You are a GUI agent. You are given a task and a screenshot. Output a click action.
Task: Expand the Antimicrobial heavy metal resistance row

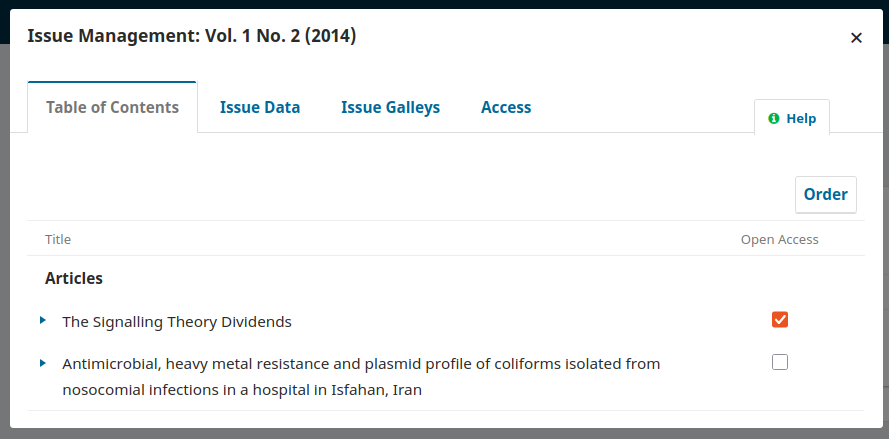(43, 363)
